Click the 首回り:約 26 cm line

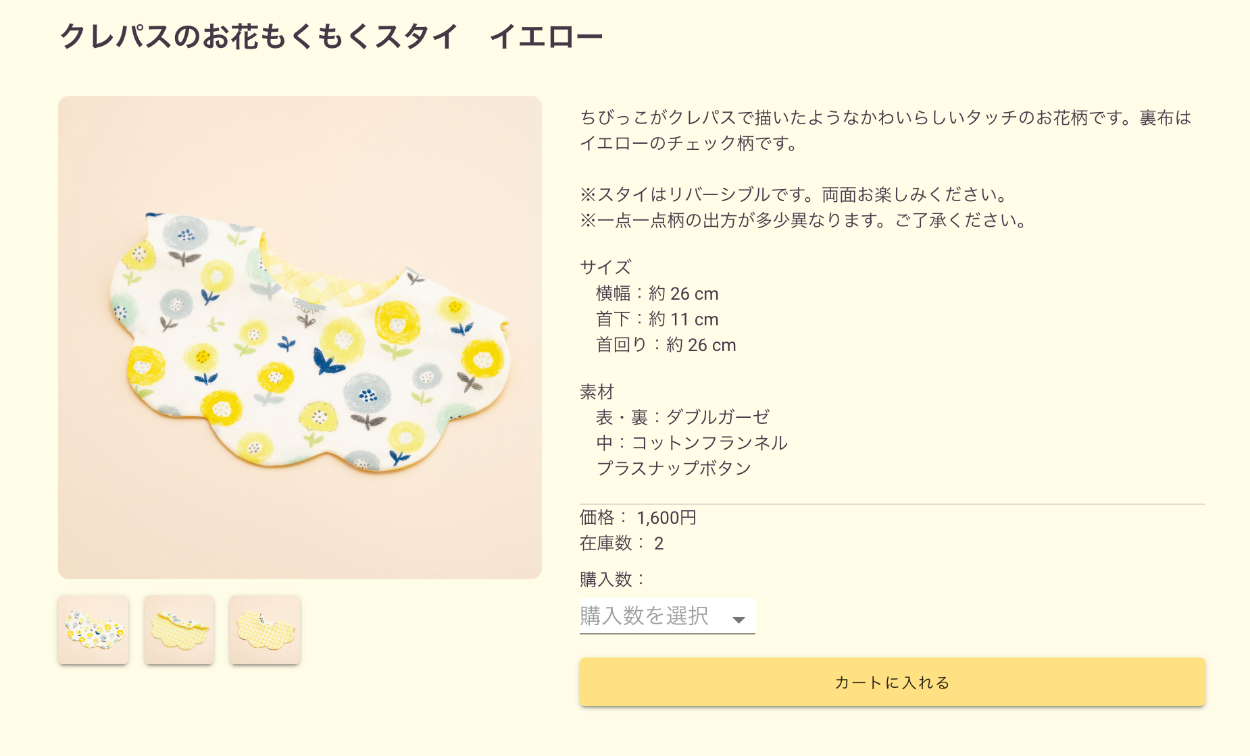pos(666,346)
